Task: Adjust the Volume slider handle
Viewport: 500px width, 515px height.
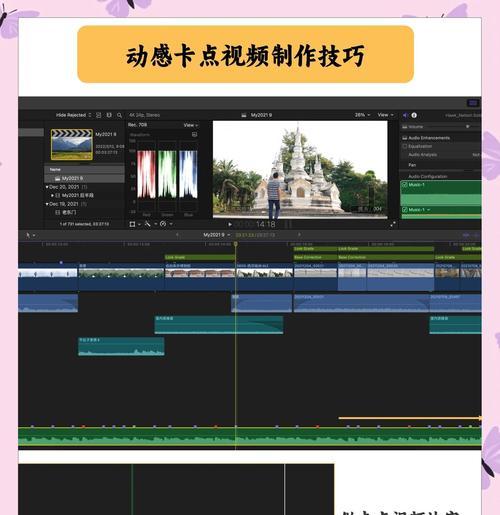Action: (468, 127)
